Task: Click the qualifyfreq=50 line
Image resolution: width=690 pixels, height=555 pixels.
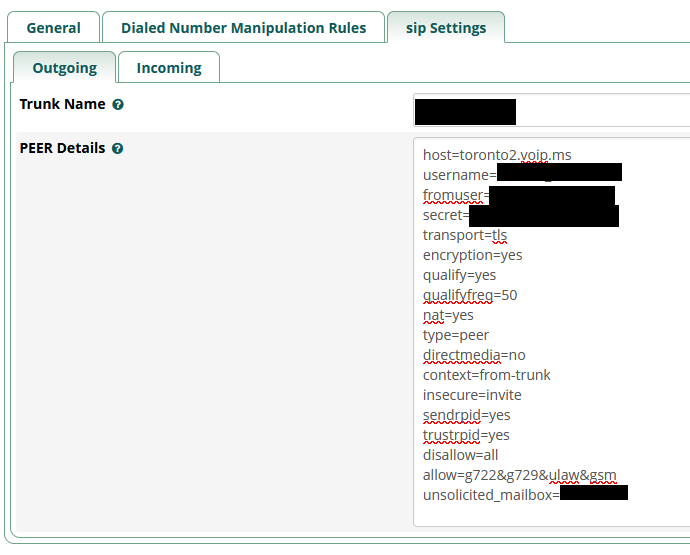Action: coord(470,295)
